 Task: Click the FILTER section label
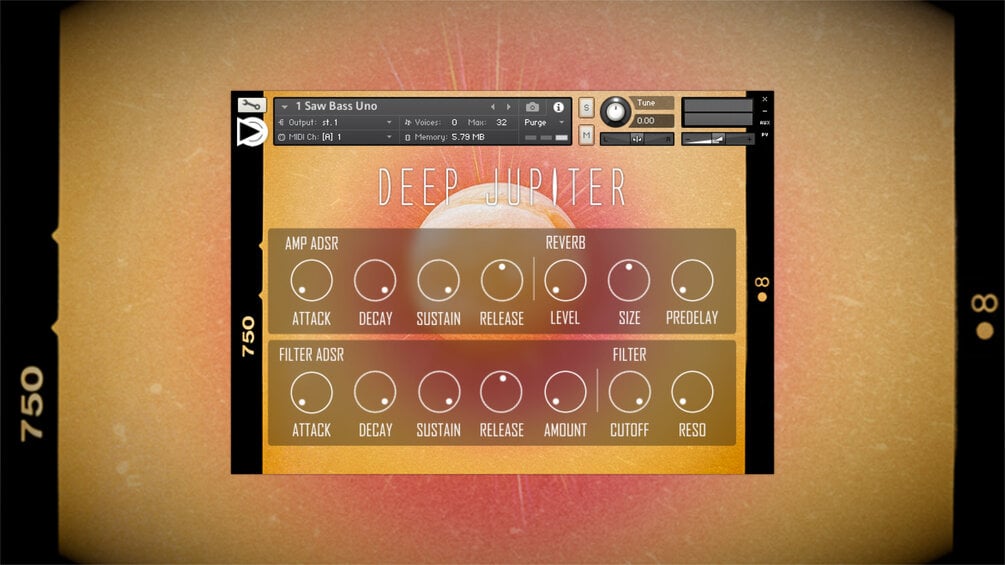click(x=629, y=355)
